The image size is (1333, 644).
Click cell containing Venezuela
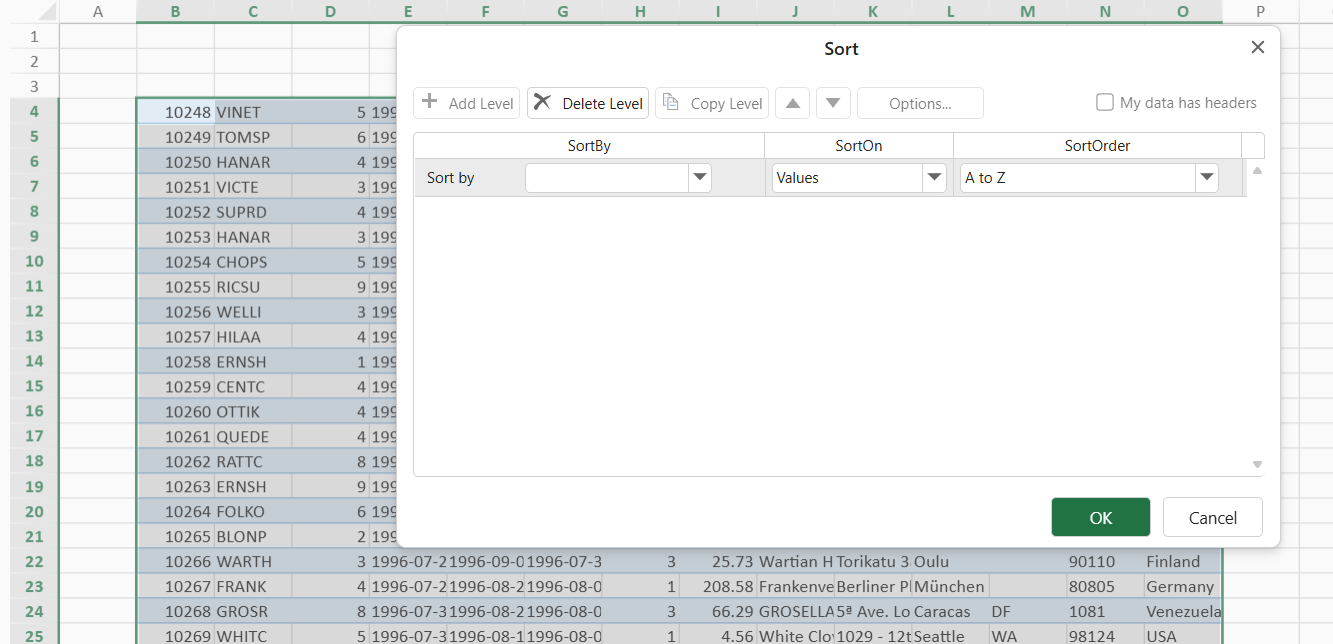(1182, 611)
